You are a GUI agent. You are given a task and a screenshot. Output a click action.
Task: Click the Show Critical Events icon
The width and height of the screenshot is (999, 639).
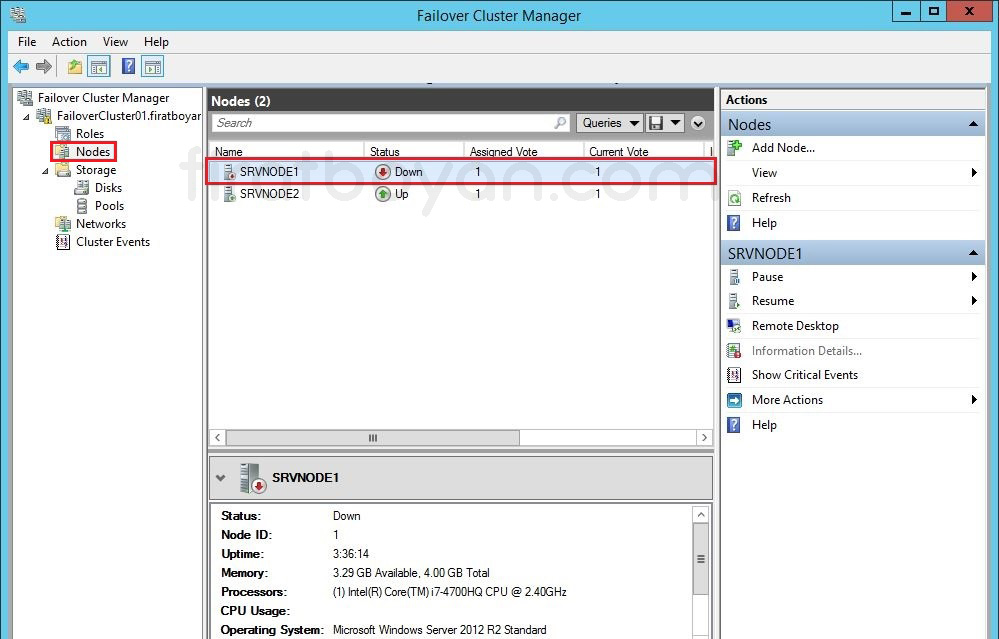pyautogui.click(x=734, y=375)
